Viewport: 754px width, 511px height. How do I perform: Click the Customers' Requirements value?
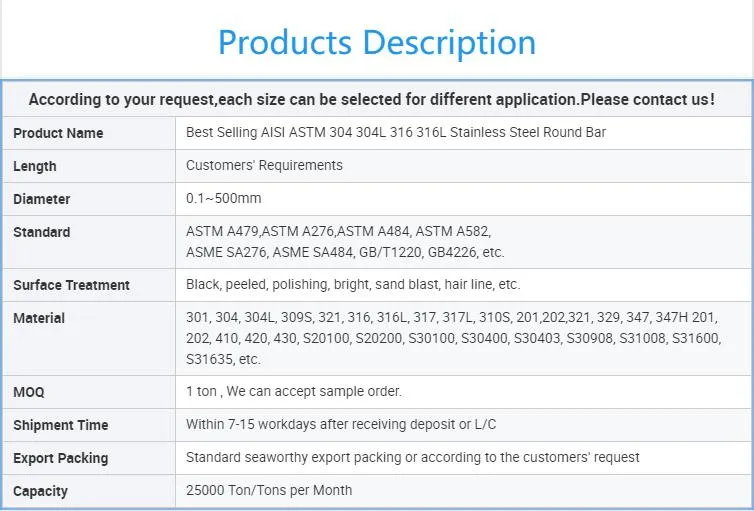[x=264, y=165]
